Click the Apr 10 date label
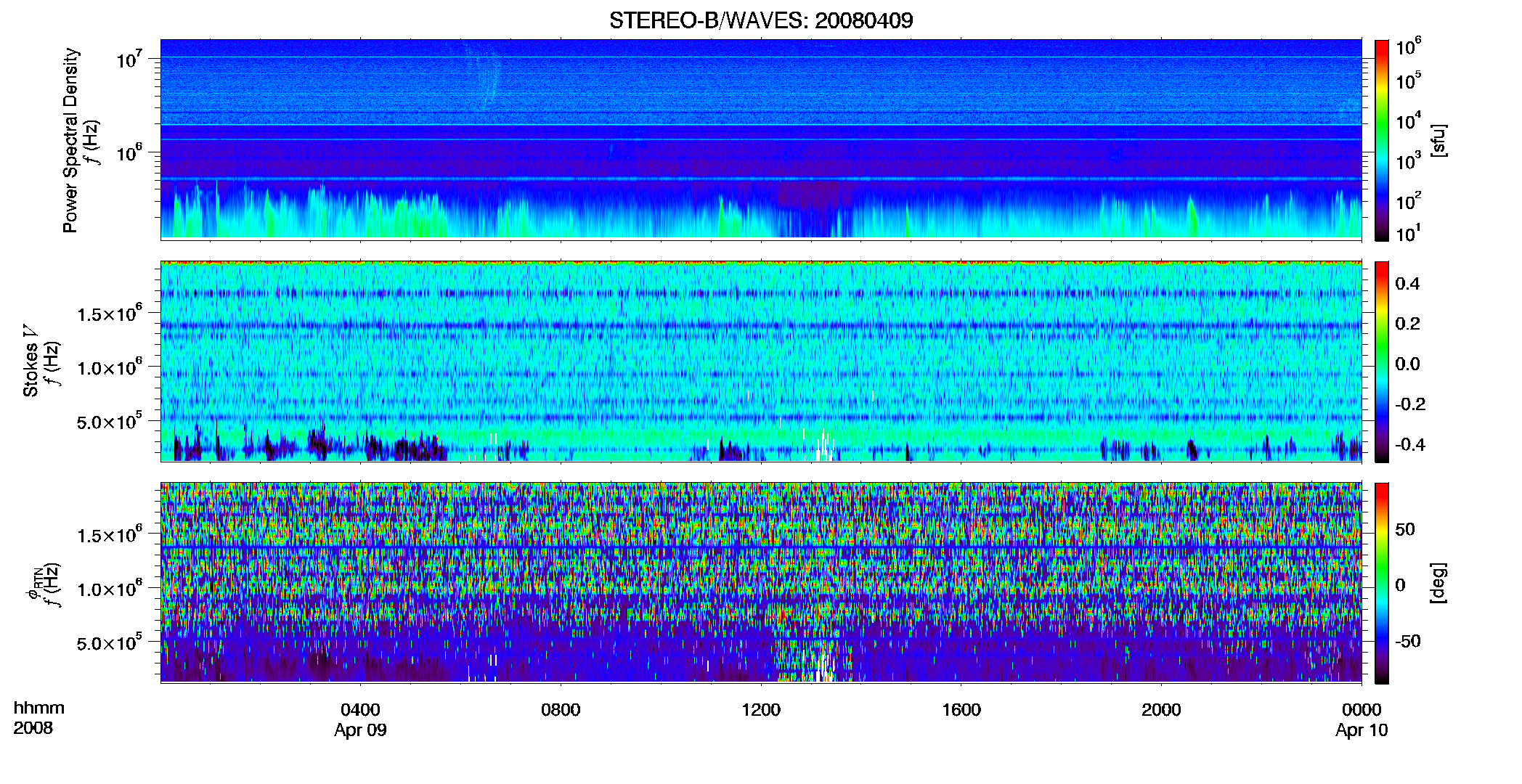The width and height of the screenshot is (1522, 784). (1362, 730)
